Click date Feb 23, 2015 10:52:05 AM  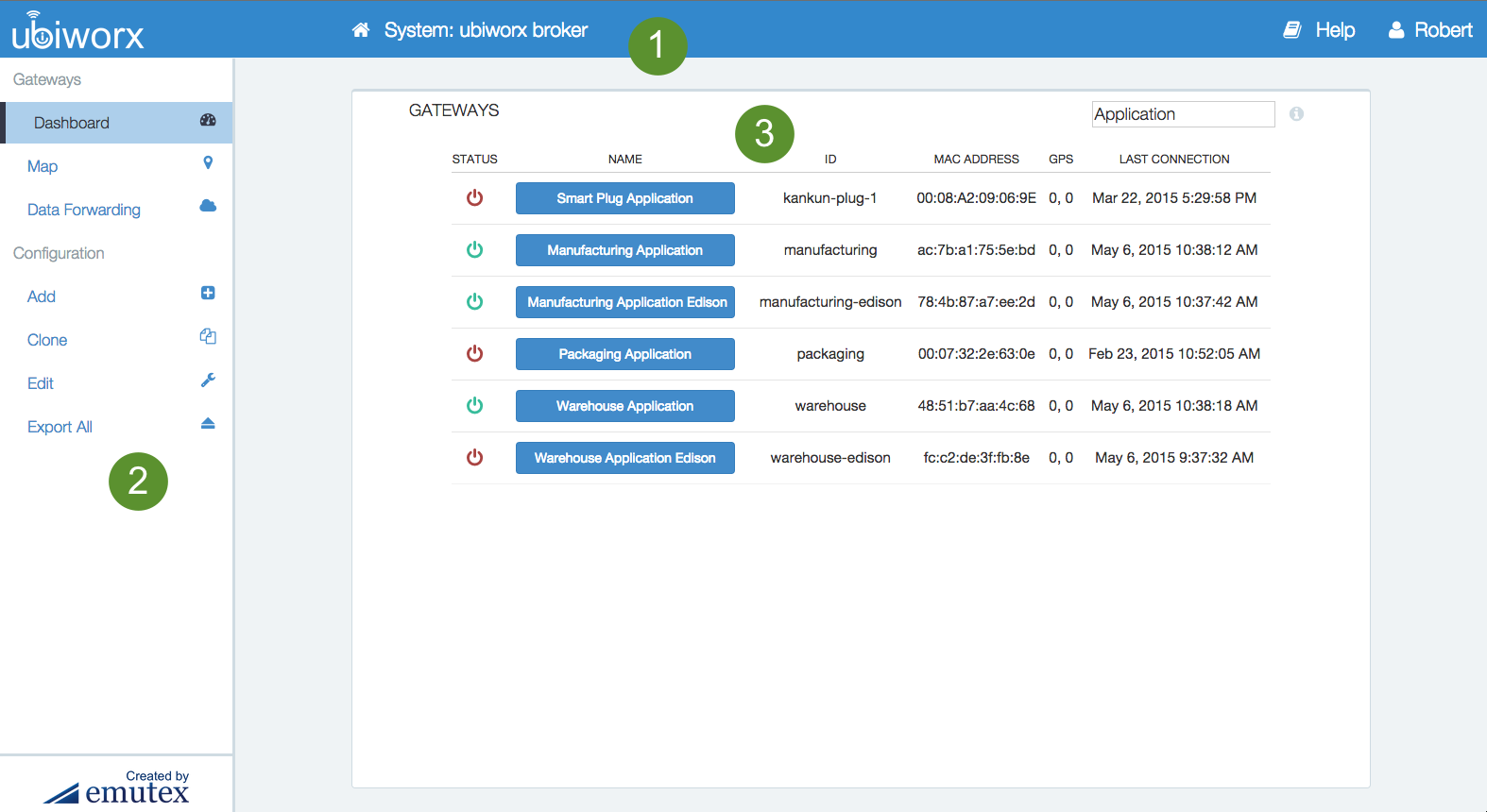pos(1174,354)
